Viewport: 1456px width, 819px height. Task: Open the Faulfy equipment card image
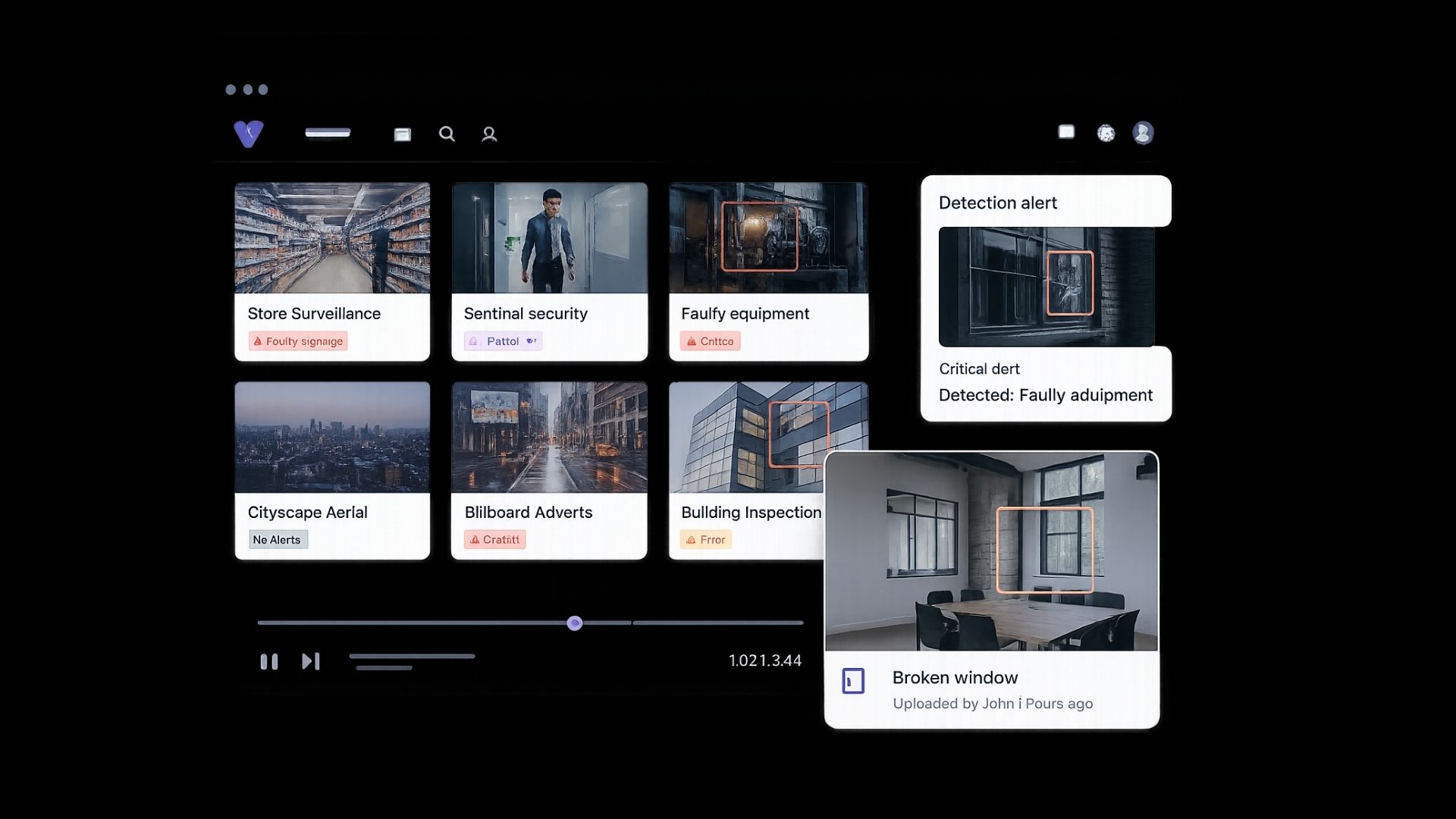point(768,238)
